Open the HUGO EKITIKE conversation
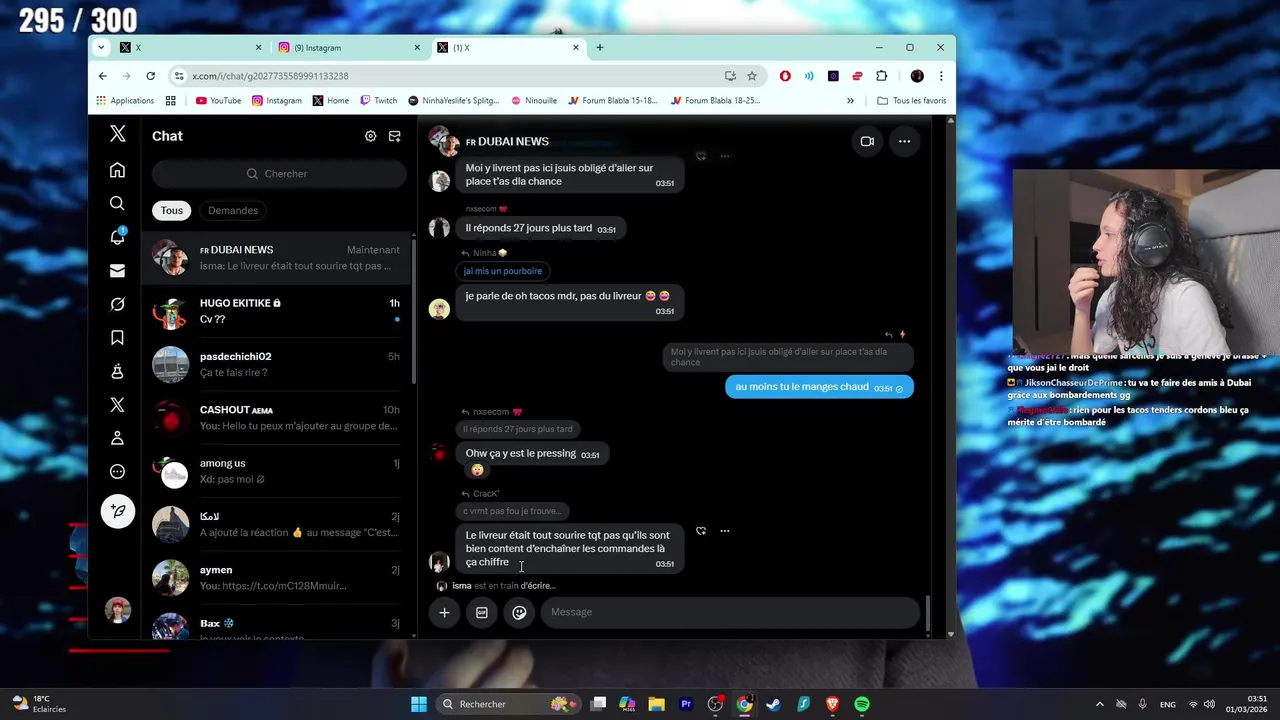The height and width of the screenshot is (720, 1280). click(x=276, y=311)
